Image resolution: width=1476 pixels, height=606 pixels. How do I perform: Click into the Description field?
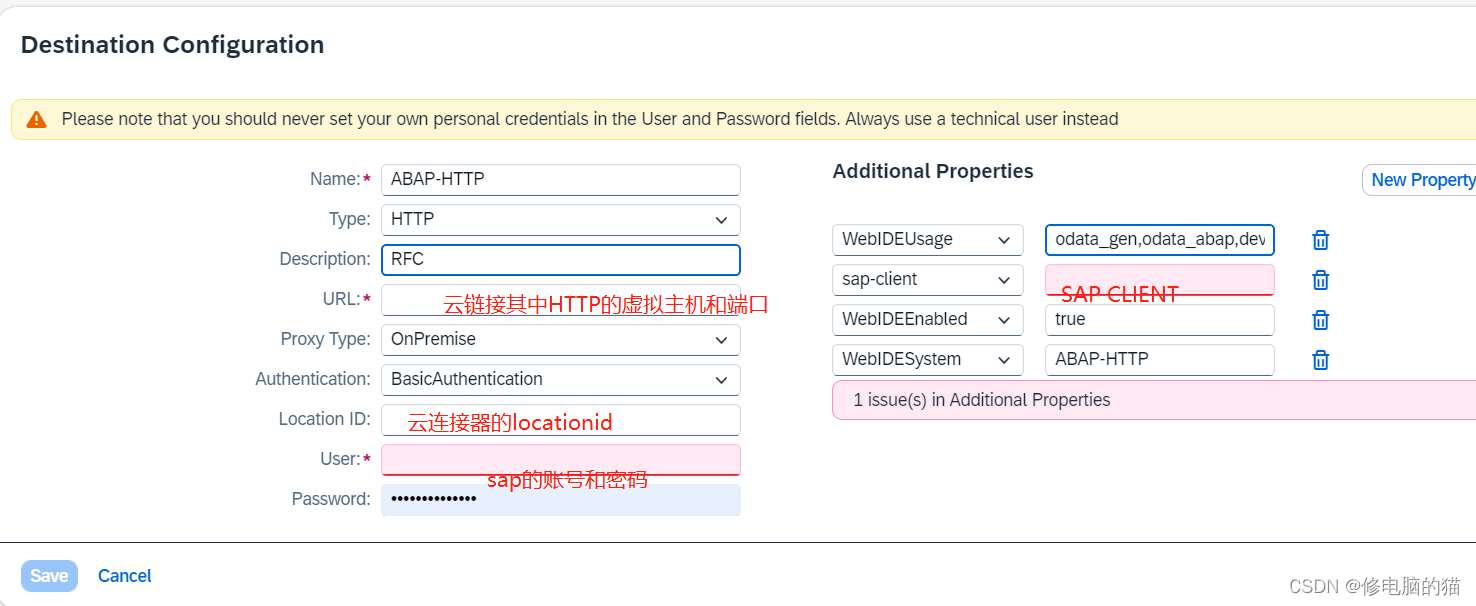click(x=560, y=260)
